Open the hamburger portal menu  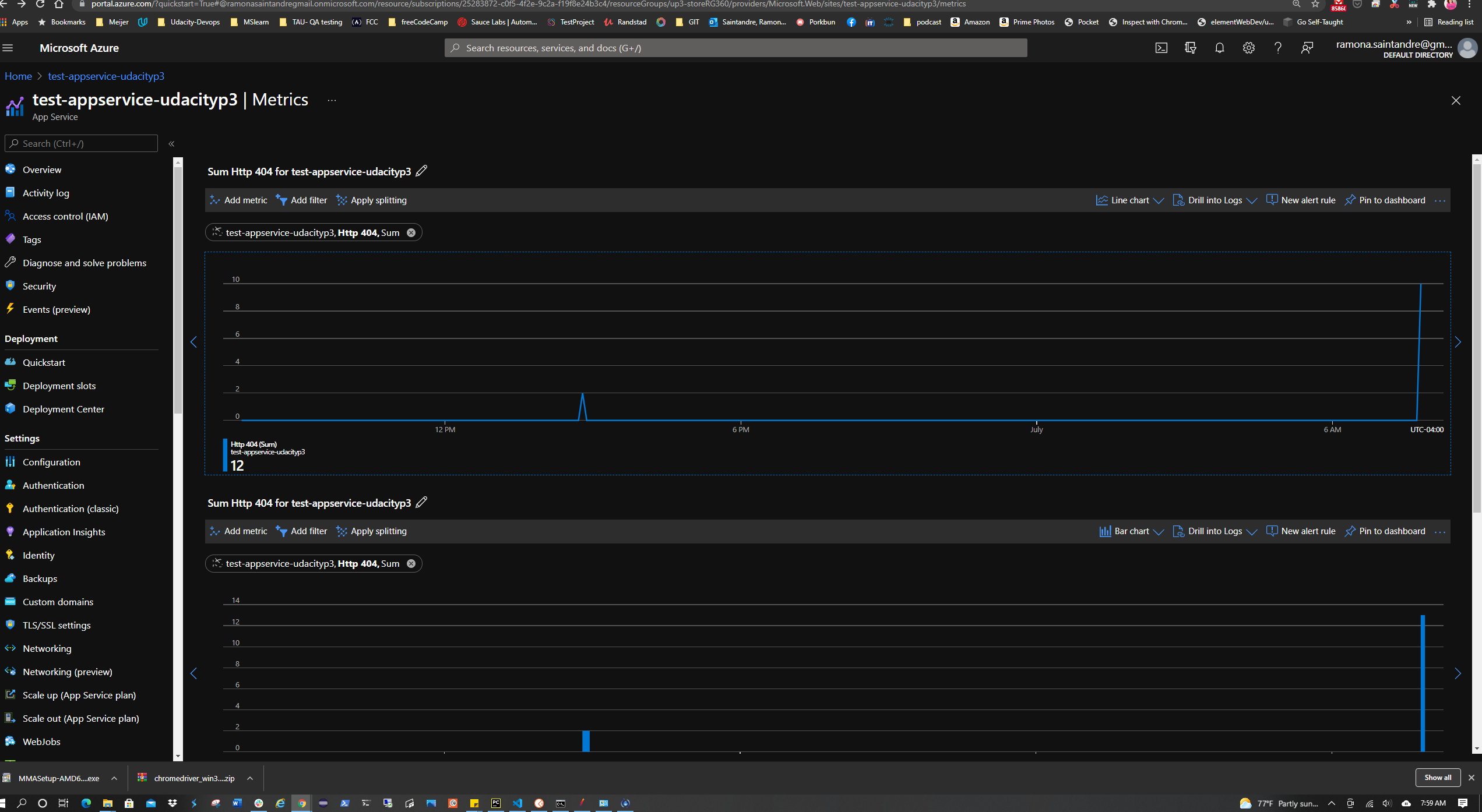[8, 48]
